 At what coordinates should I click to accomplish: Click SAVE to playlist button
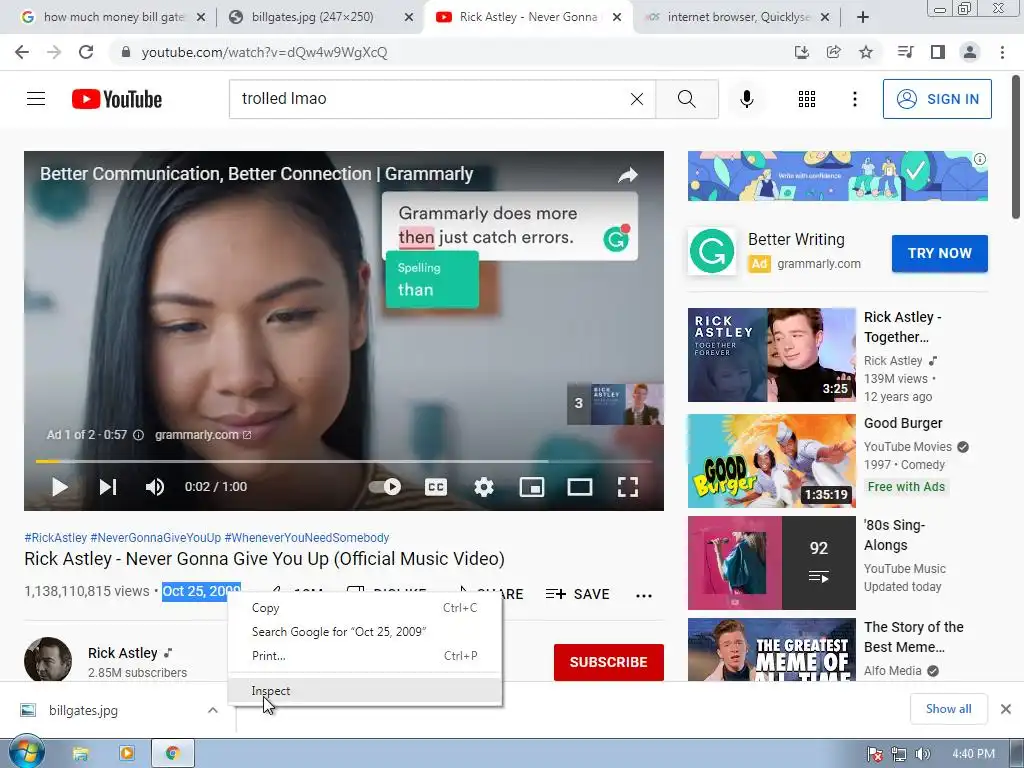pyautogui.click(x=577, y=594)
